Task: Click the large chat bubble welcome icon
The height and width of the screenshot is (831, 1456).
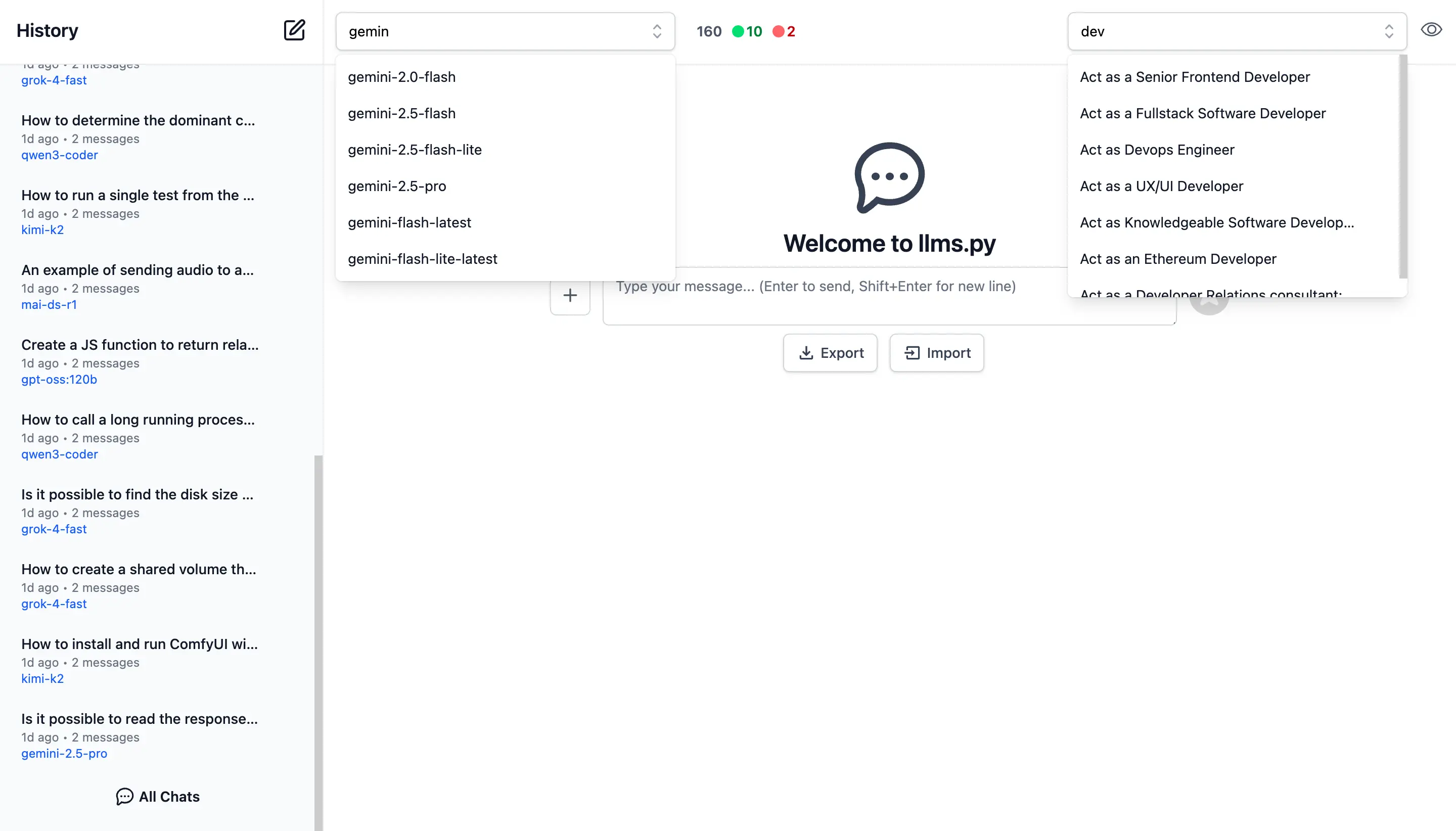Action: 889,177
